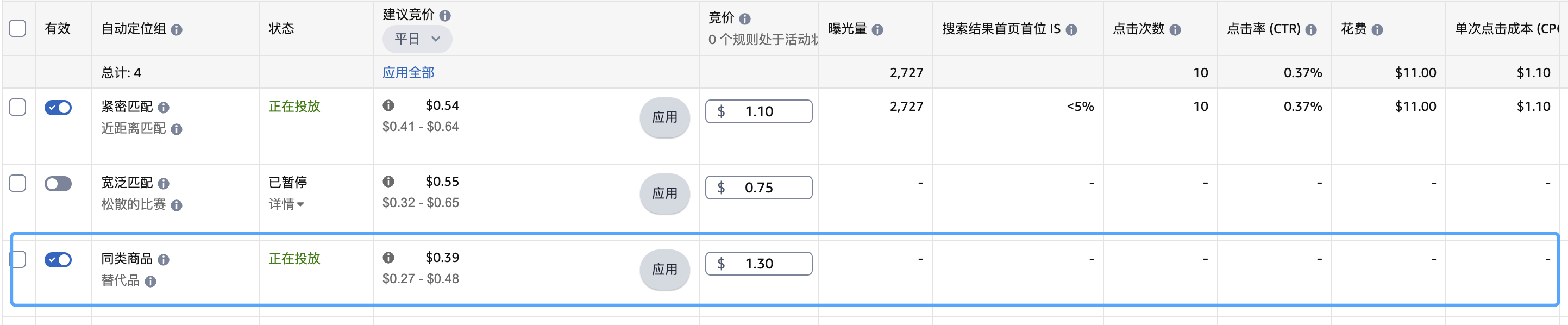Click the info icon next to 同类商品

click(163, 259)
